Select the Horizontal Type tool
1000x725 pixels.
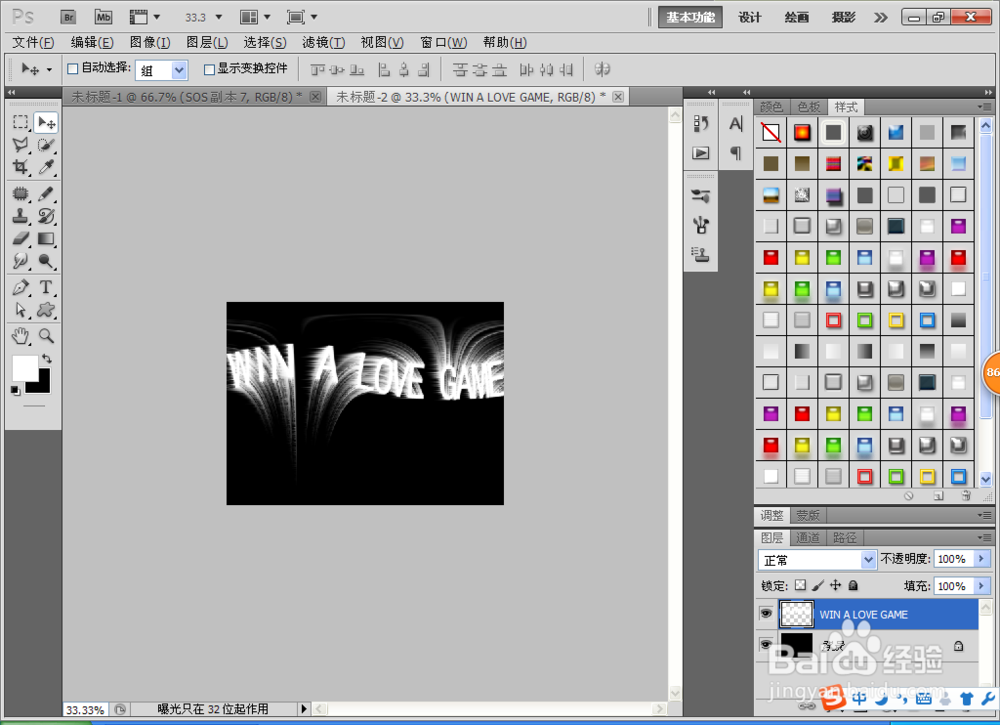tap(46, 287)
